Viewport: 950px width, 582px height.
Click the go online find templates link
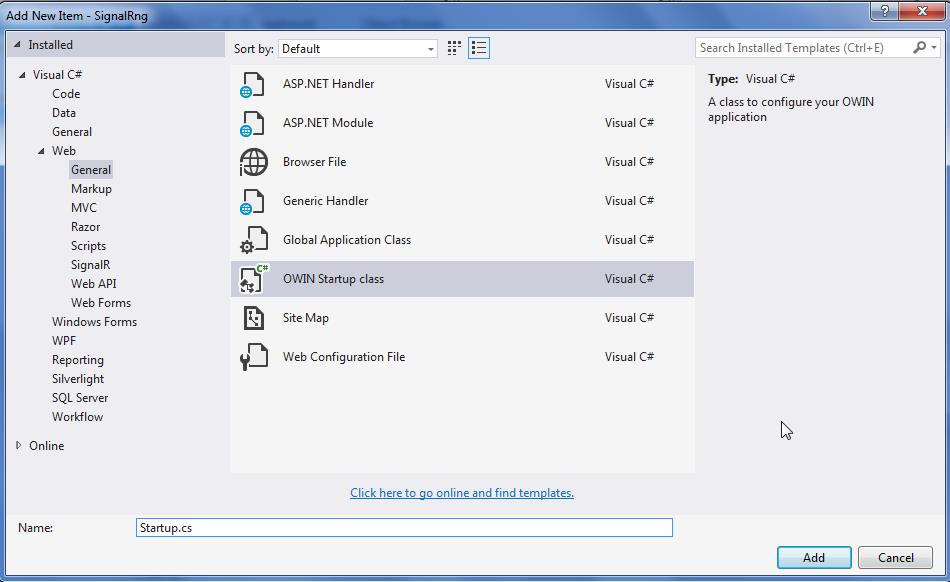(462, 493)
